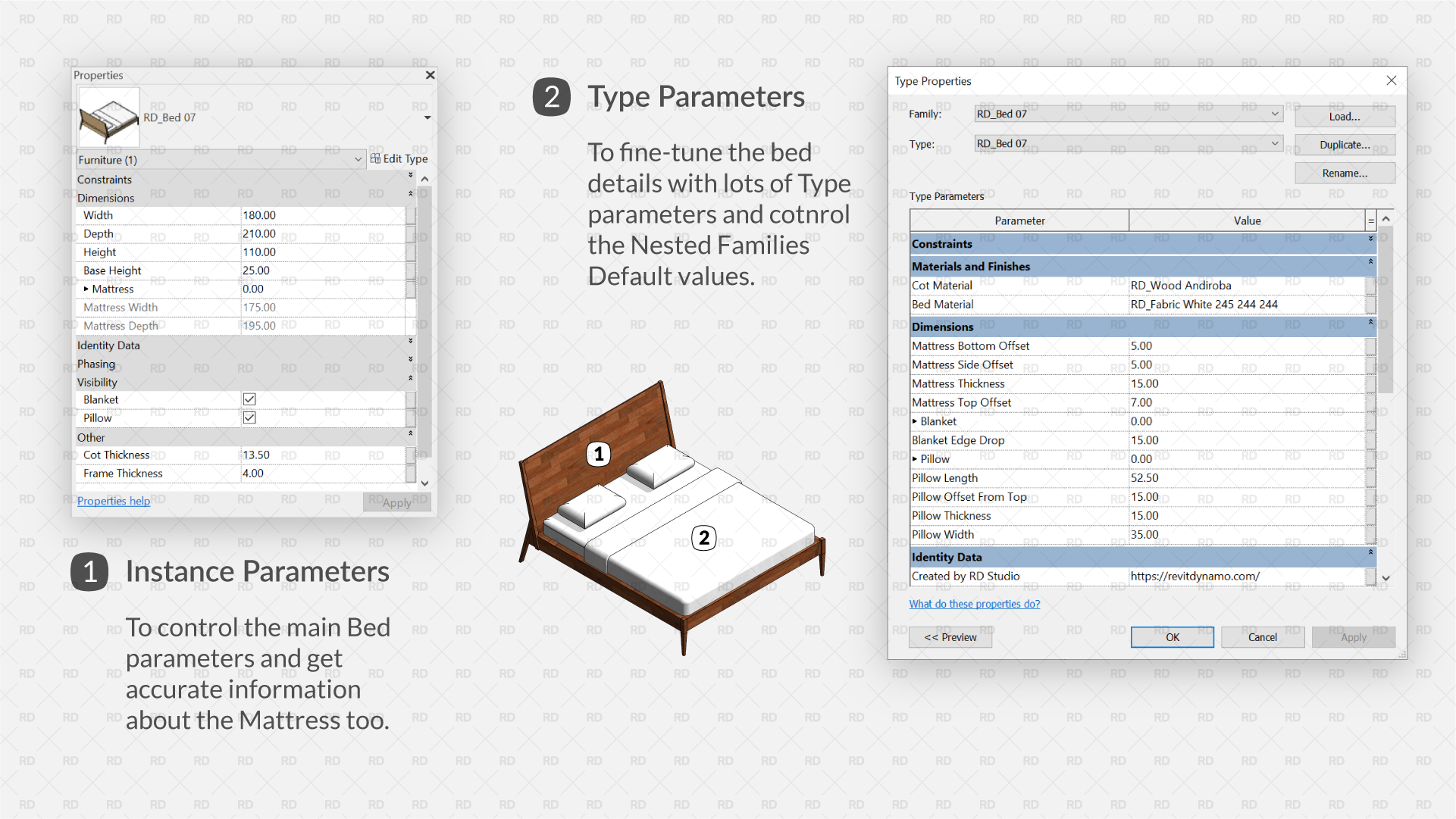Click the Properties help link
This screenshot has height=819, width=1456.
tap(113, 501)
